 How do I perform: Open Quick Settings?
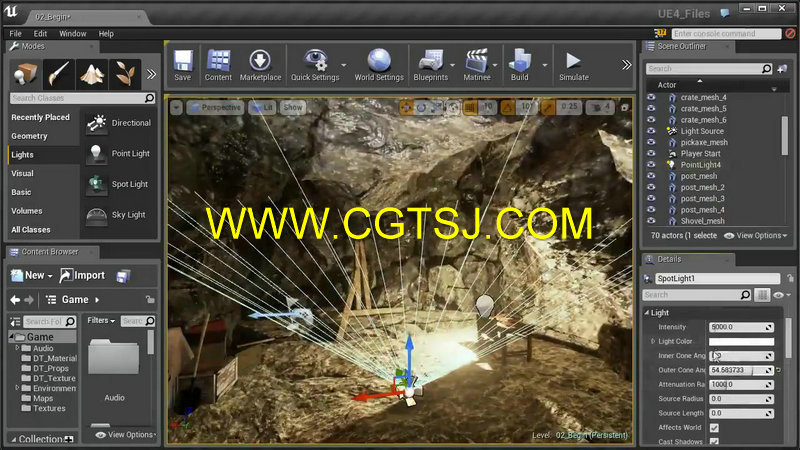[315, 65]
